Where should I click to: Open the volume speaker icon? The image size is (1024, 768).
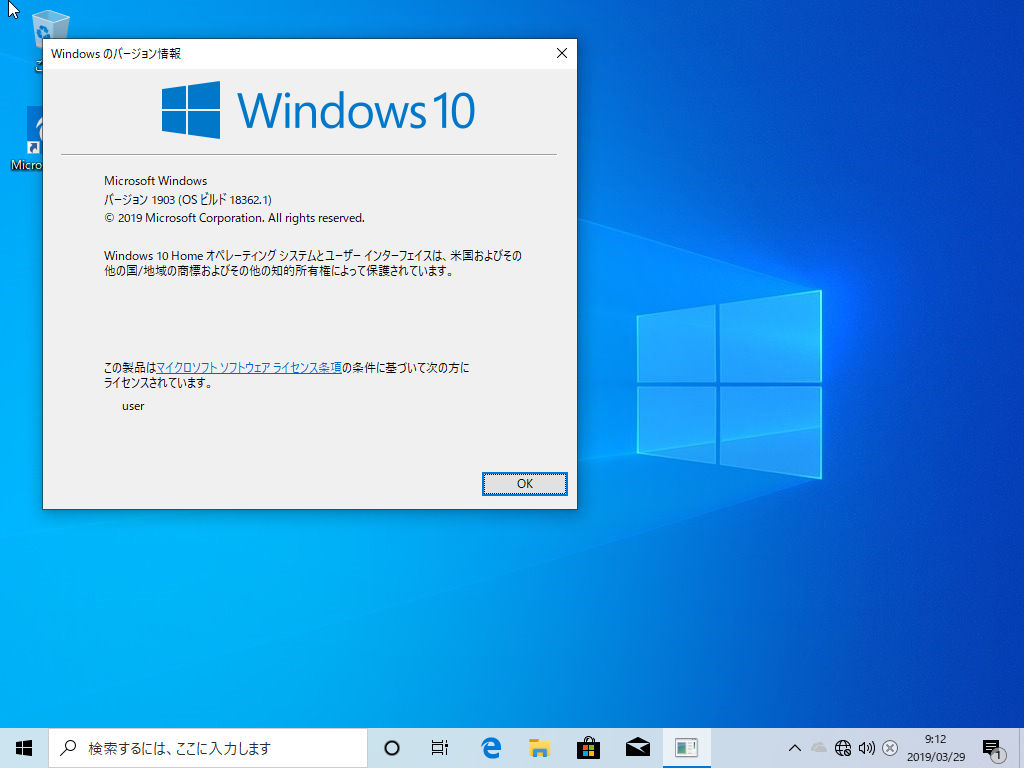(x=867, y=748)
